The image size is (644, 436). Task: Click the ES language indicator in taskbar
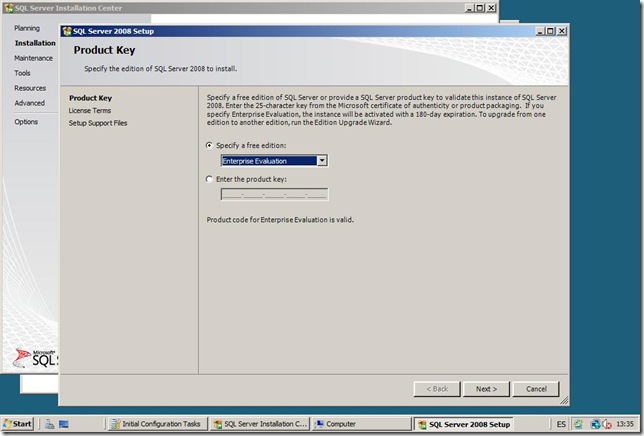coord(561,424)
